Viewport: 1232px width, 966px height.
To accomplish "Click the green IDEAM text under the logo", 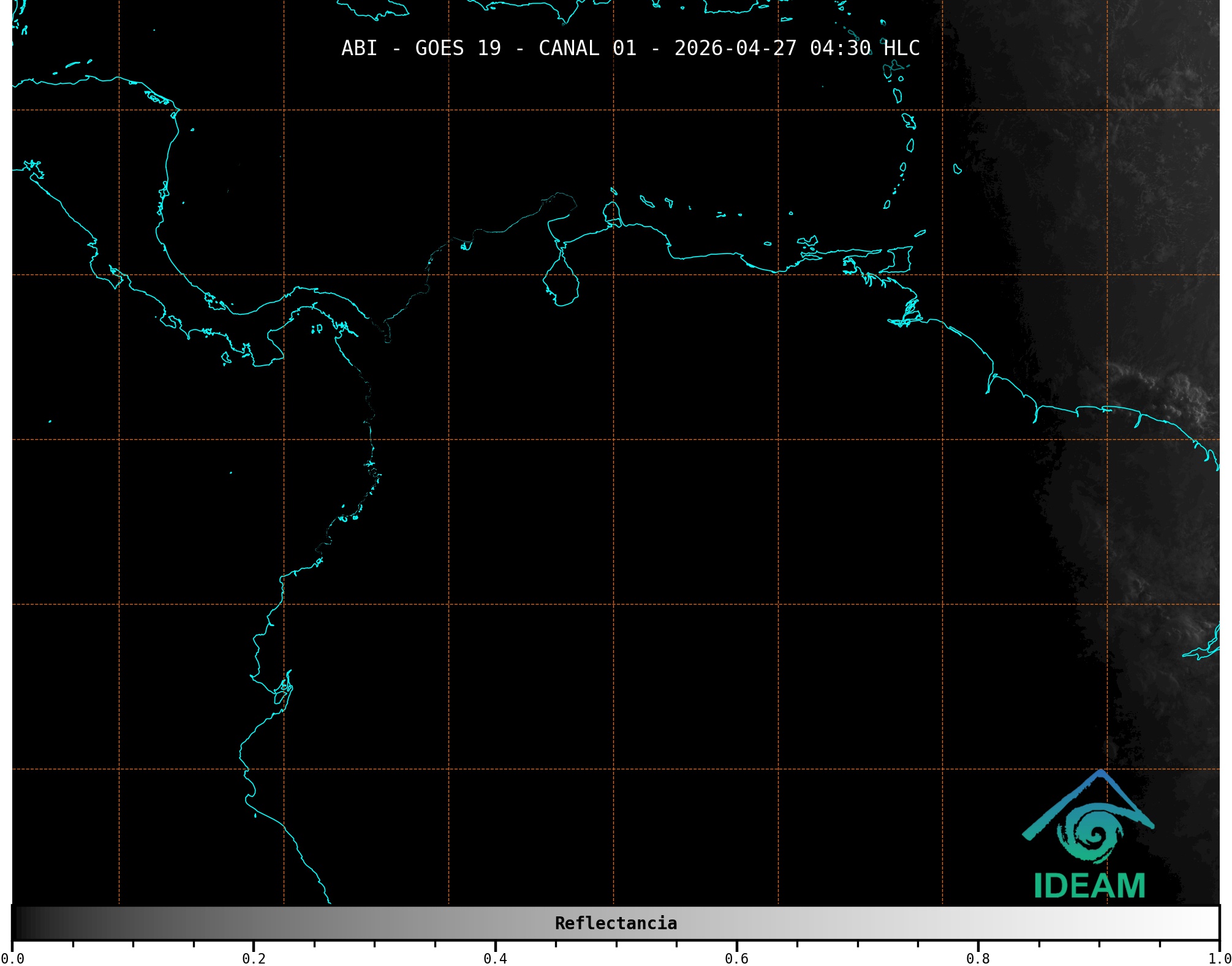I will (x=1089, y=886).
